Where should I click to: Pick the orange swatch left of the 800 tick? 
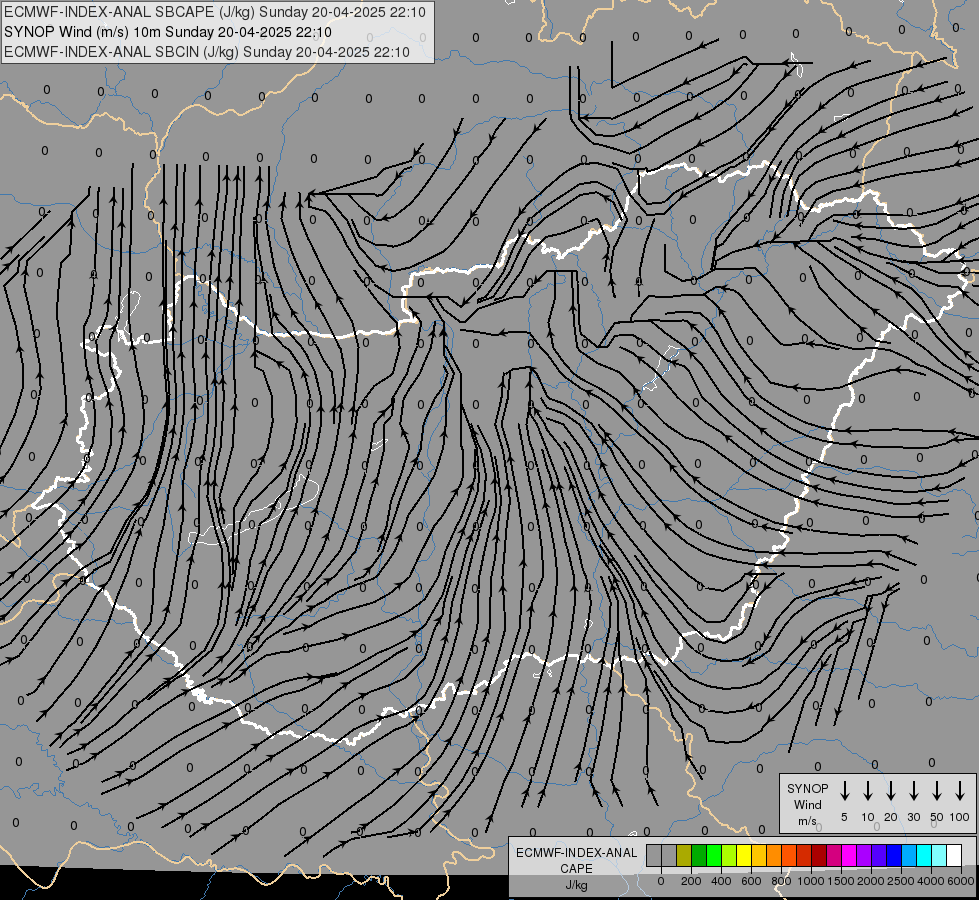tap(774, 855)
